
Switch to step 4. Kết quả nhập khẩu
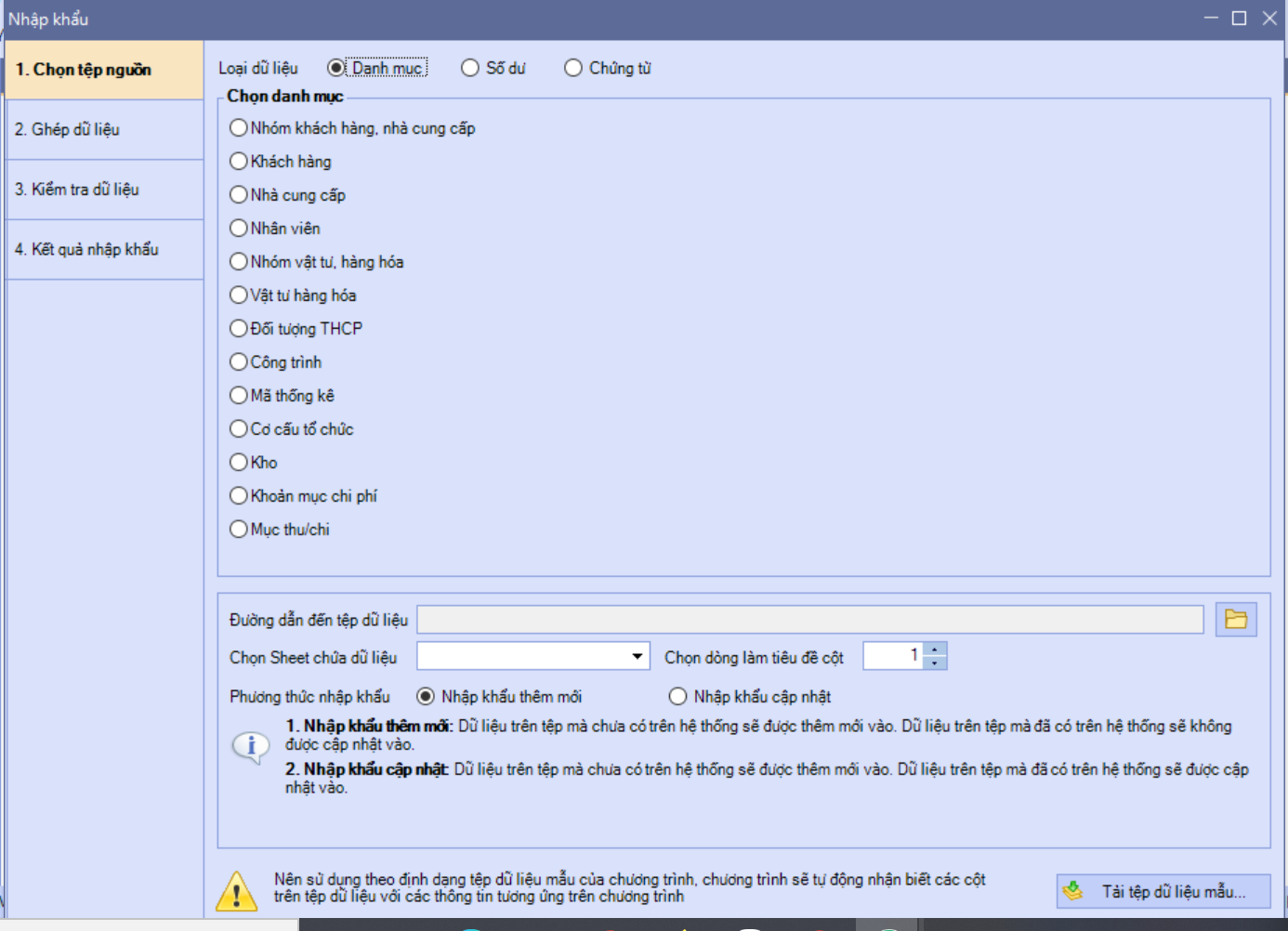(104, 249)
